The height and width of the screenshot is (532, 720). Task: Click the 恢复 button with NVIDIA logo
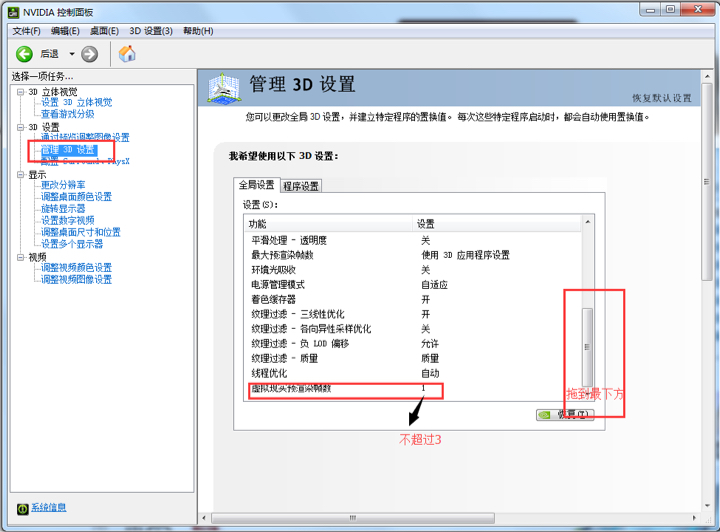click(565, 414)
